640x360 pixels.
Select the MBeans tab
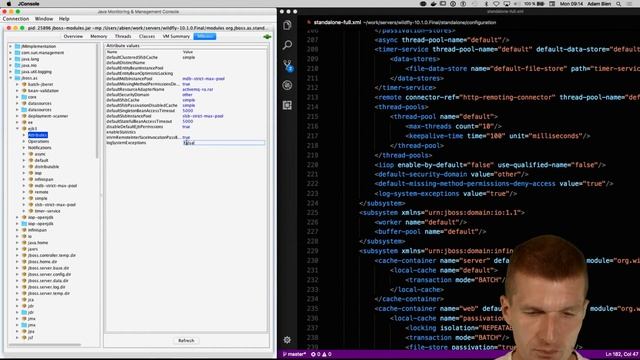(205, 37)
